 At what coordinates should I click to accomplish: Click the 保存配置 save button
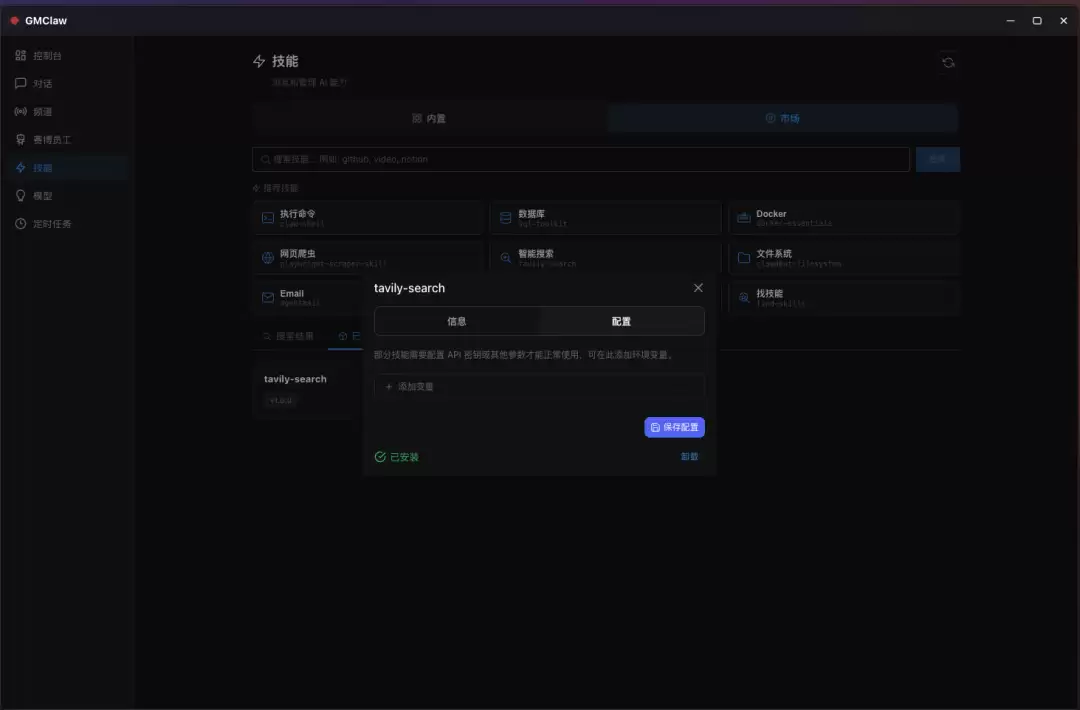pos(674,427)
